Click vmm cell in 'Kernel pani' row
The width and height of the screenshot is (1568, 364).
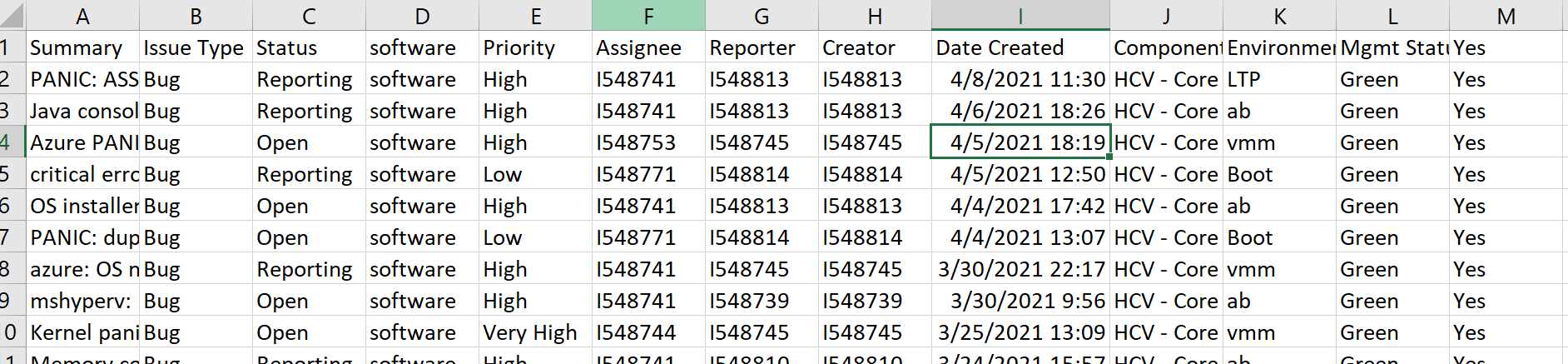pyautogui.click(x=1279, y=332)
